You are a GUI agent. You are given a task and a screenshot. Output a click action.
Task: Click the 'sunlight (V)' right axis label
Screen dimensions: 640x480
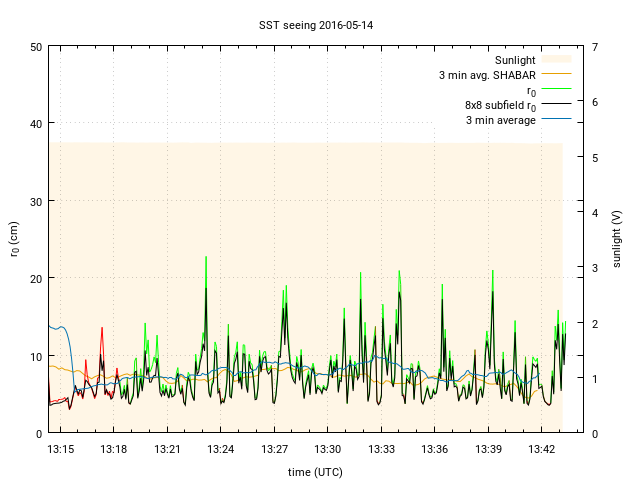pos(617,239)
